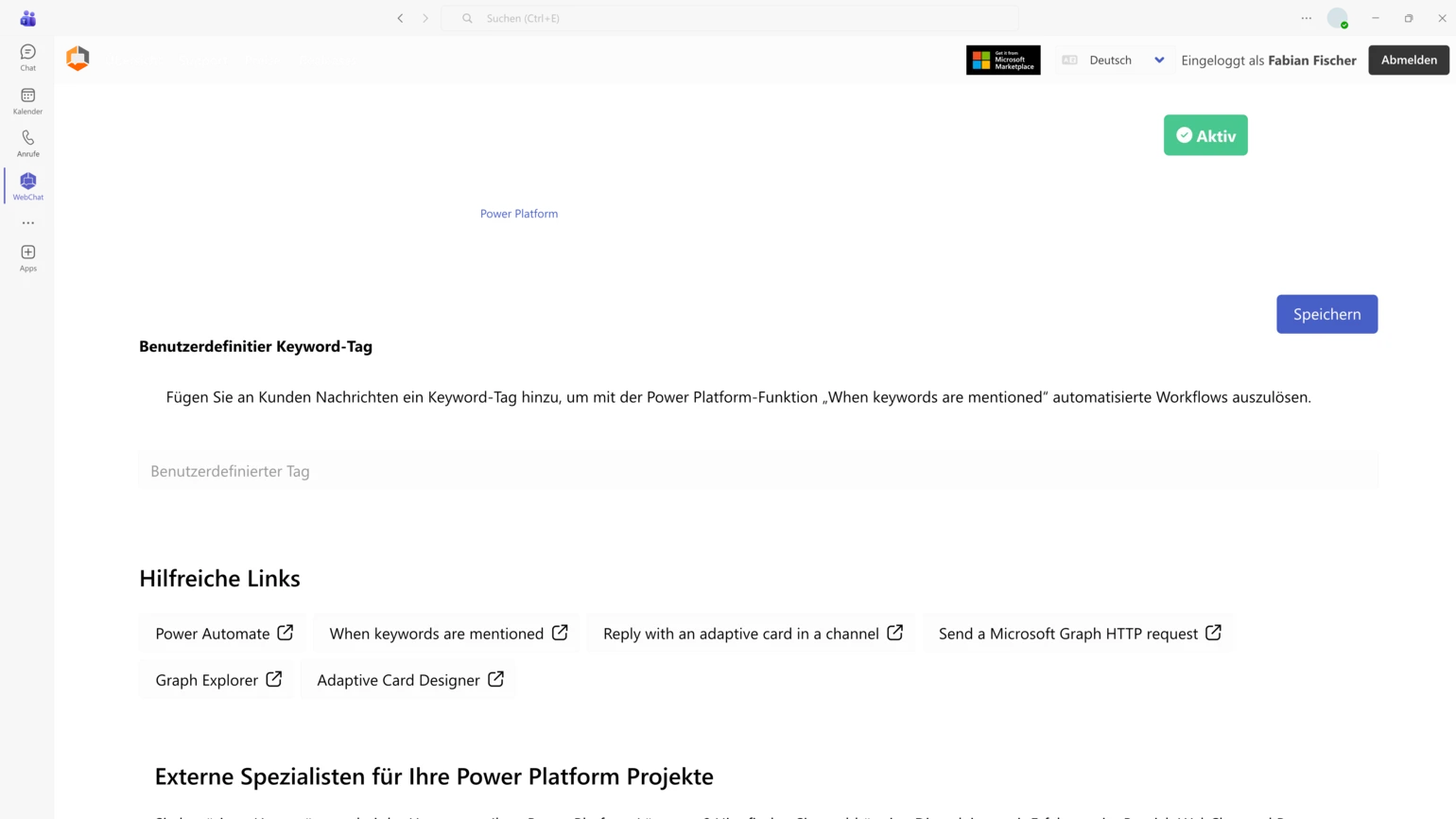Viewport: 1456px width, 819px height.
Task: Click Abmelden to log out
Action: [1409, 60]
